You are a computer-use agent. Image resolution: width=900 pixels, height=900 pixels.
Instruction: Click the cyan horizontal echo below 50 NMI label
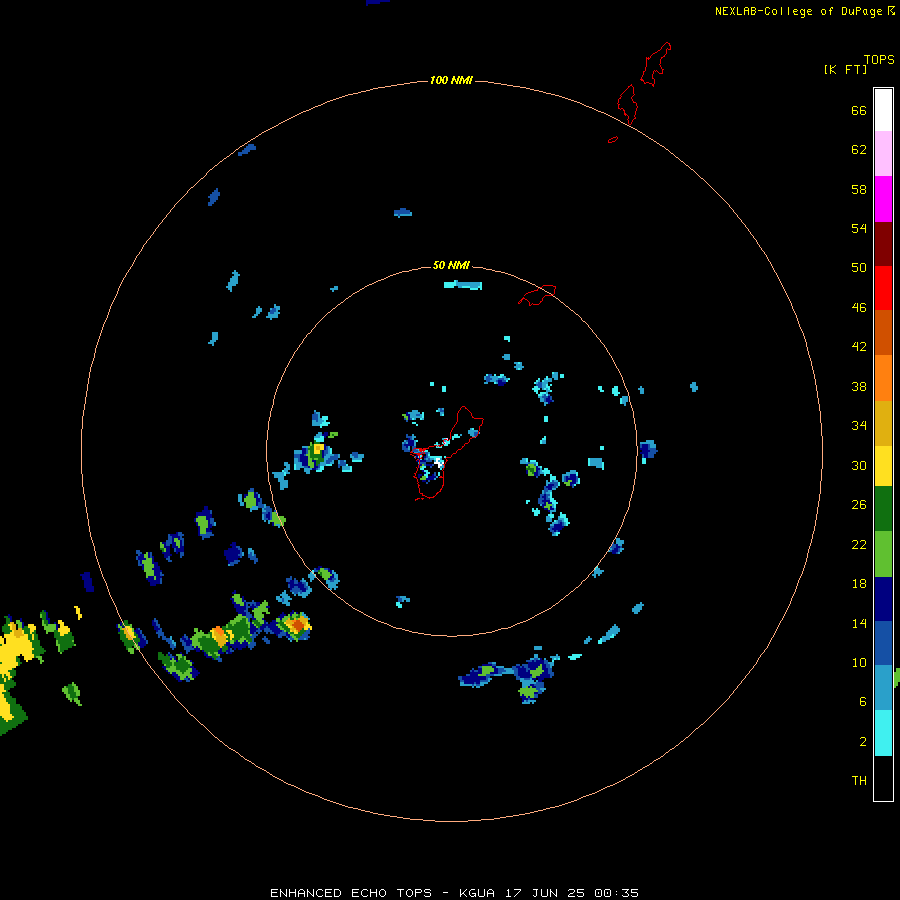tap(463, 285)
